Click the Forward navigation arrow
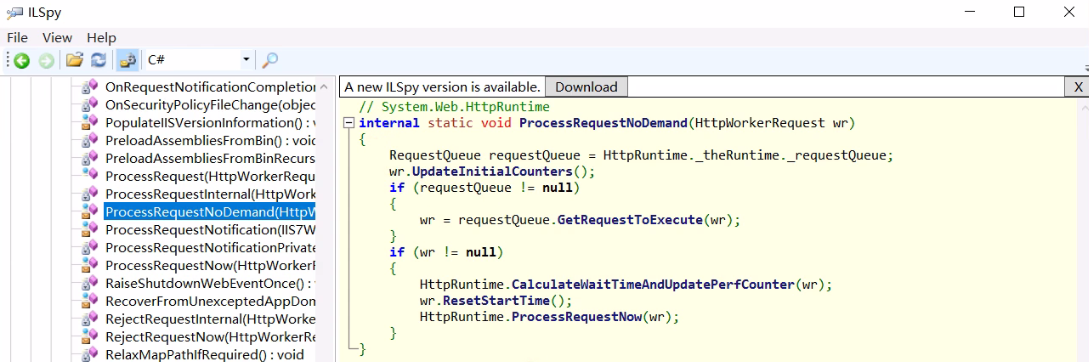The image size is (1089, 362). click(46, 61)
